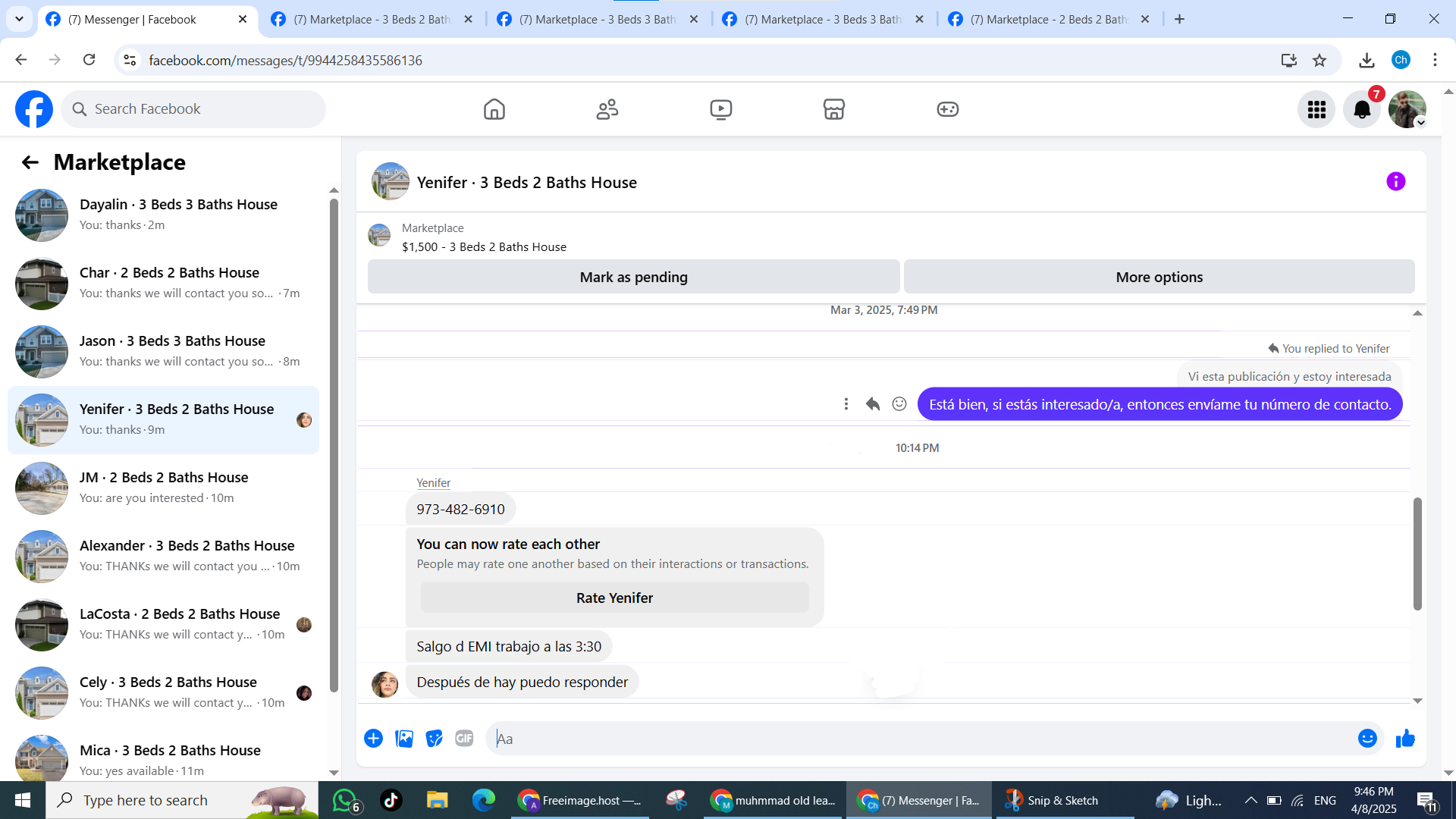Open the account profile menu arrow
This screenshot has height=819, width=1456.
1421,123
